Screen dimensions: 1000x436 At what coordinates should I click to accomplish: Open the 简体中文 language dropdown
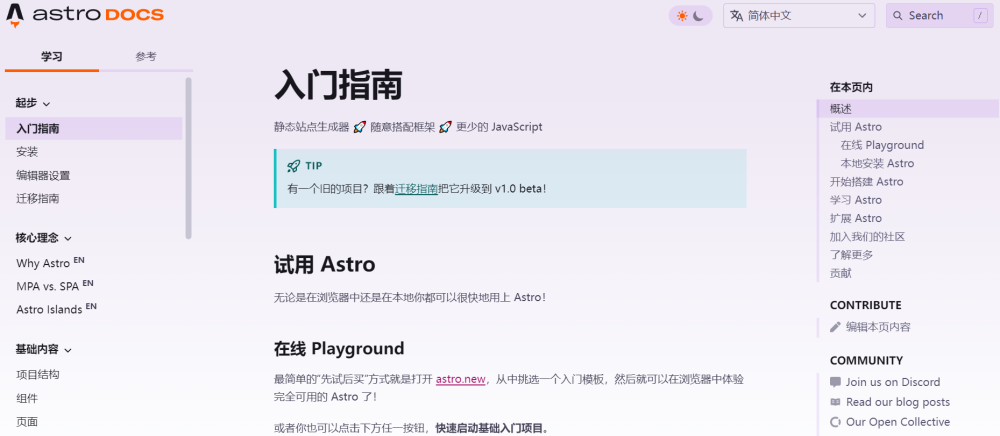point(800,15)
